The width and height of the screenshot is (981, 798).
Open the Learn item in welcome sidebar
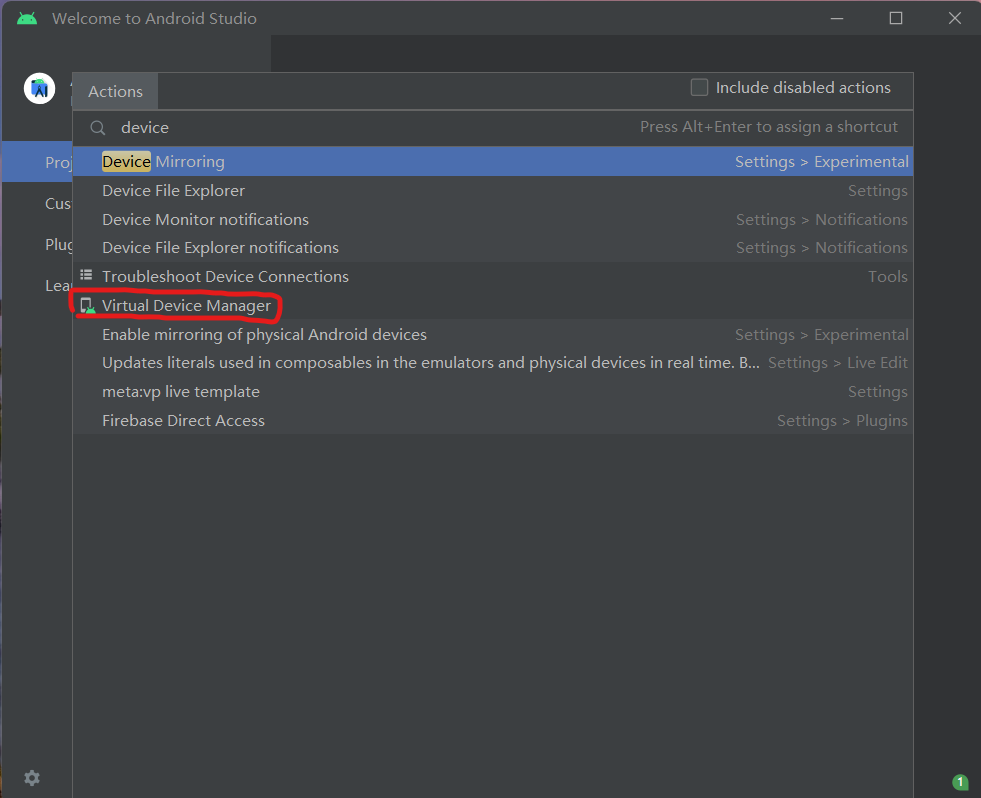[38, 285]
